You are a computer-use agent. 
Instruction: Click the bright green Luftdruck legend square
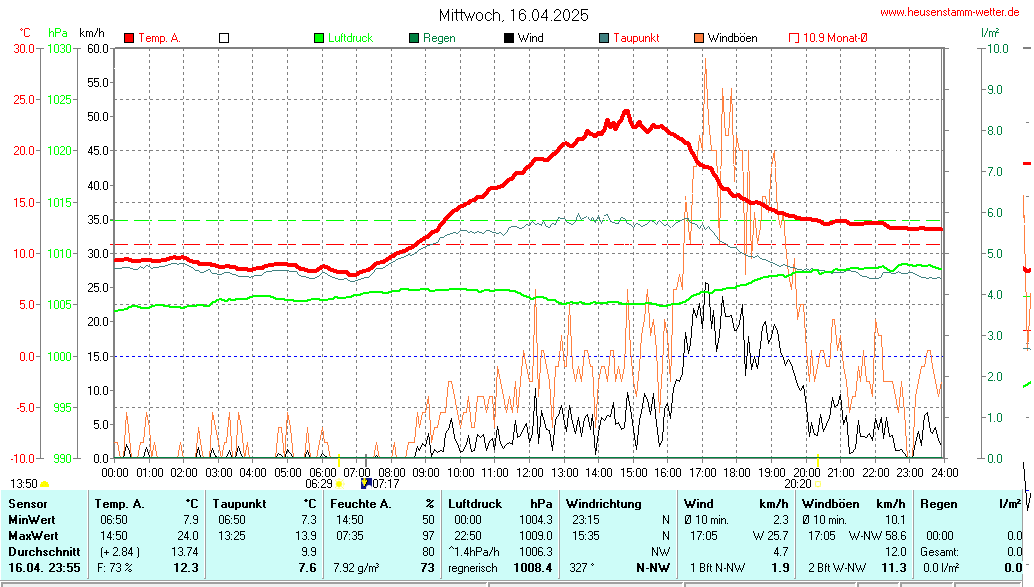pyautogui.click(x=319, y=38)
